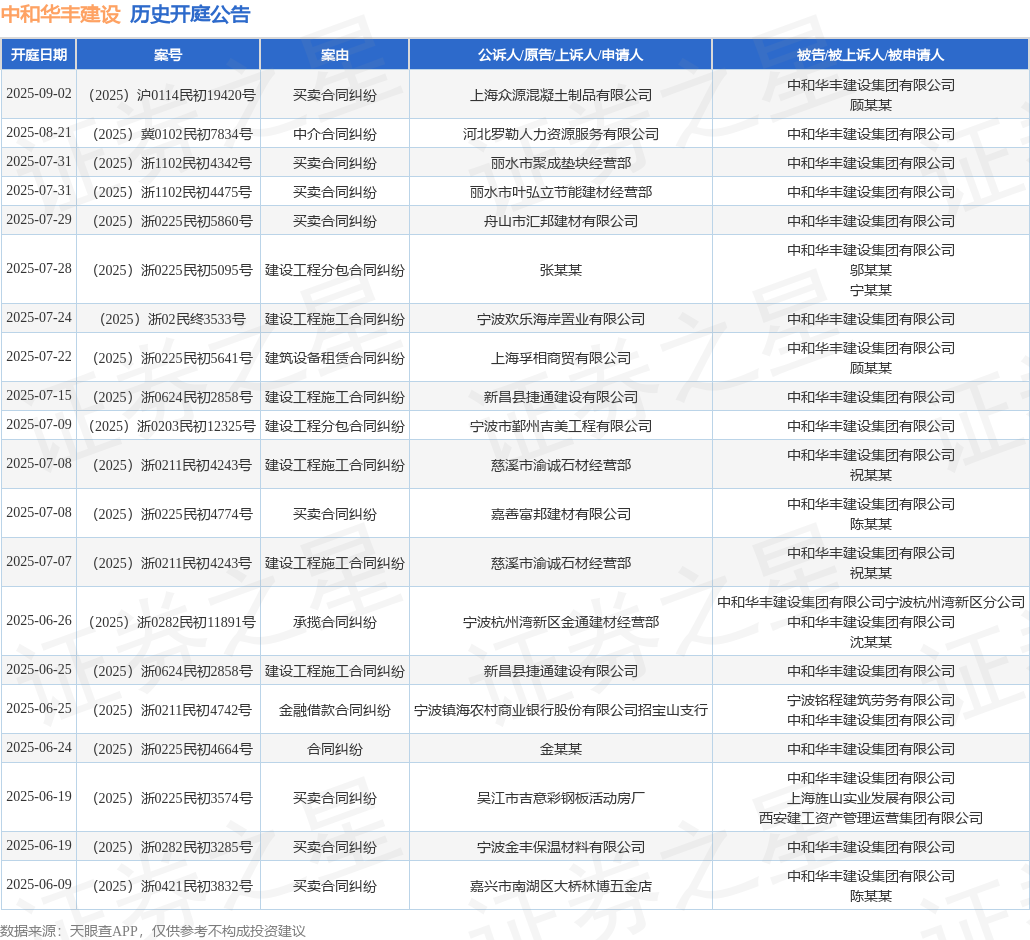The height and width of the screenshot is (940, 1030).
Task: Select case number 浙0225民初3574号
Action: [172, 798]
